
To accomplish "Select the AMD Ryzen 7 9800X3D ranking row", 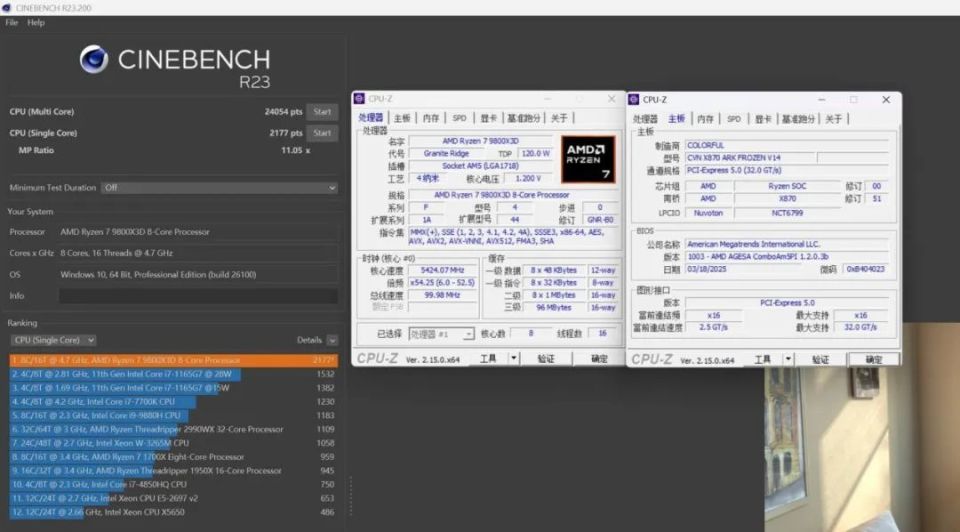I will click(173, 360).
